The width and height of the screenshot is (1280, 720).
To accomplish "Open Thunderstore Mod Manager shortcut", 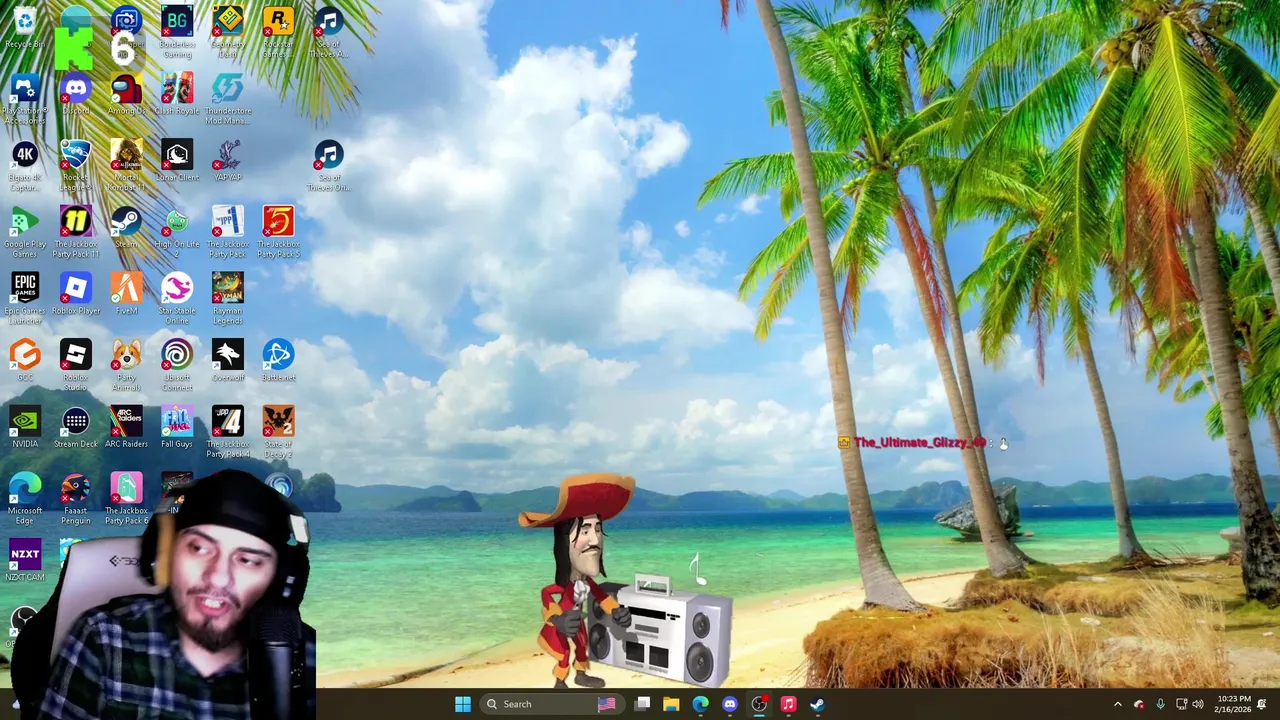I will 228,100.
